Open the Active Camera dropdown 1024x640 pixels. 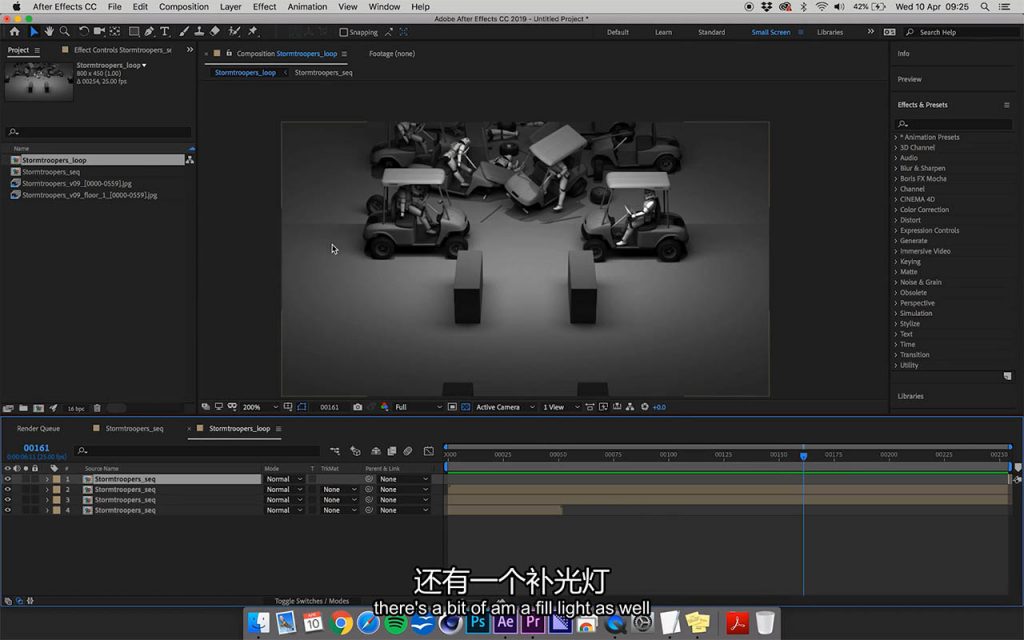505,407
